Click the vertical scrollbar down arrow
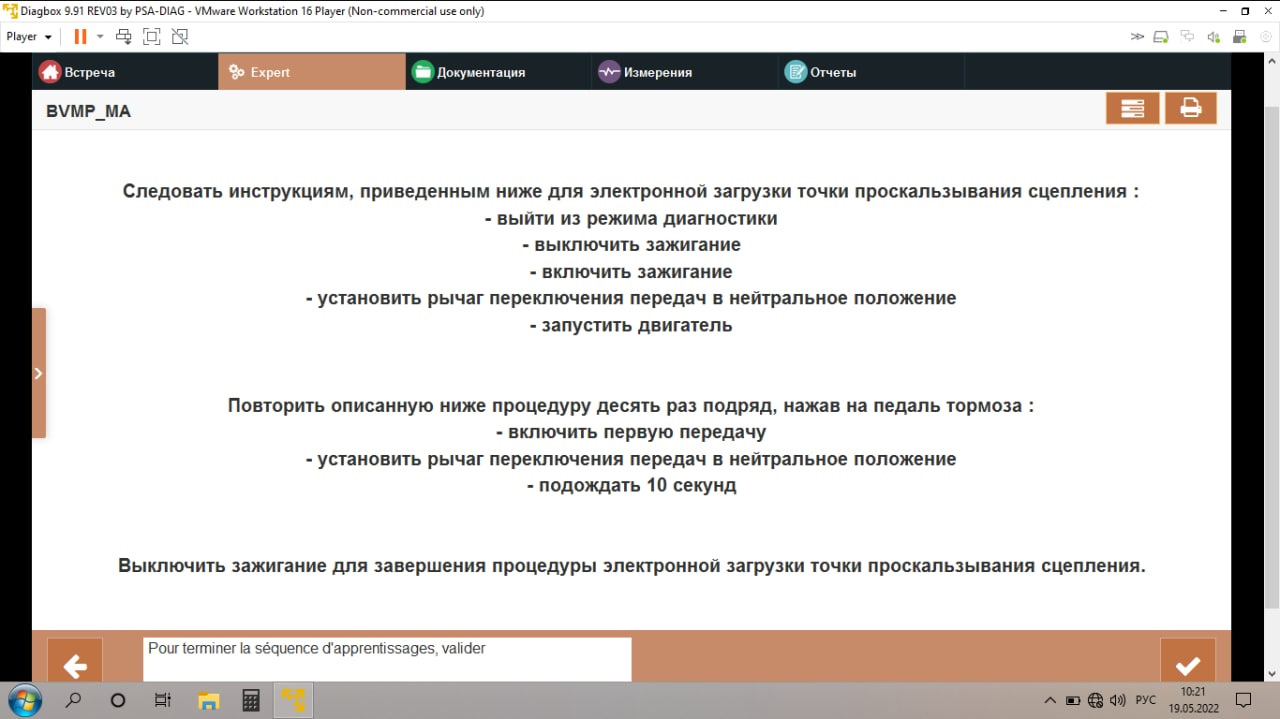Screen dimensions: 1280x719 (1272, 673)
